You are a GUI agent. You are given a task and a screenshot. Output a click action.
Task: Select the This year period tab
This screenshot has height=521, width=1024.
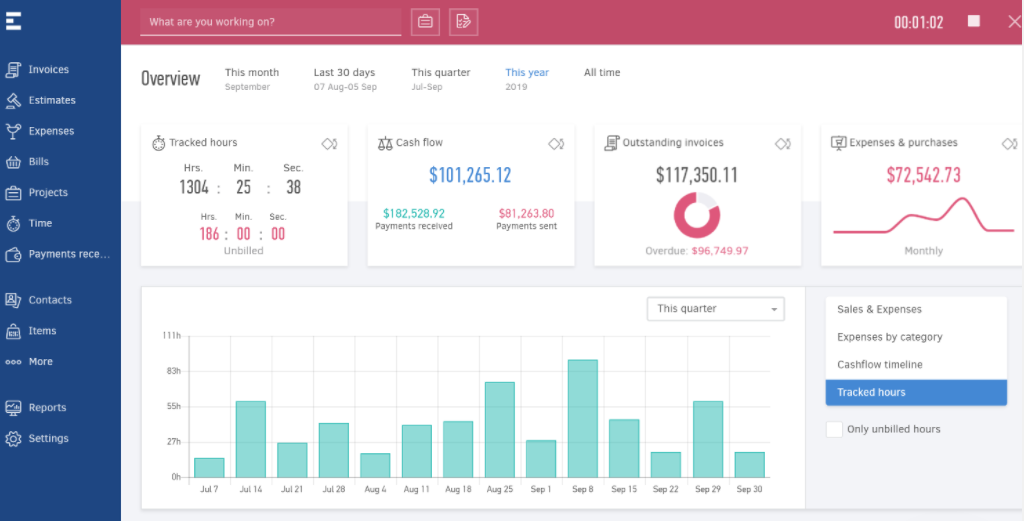[527, 79]
